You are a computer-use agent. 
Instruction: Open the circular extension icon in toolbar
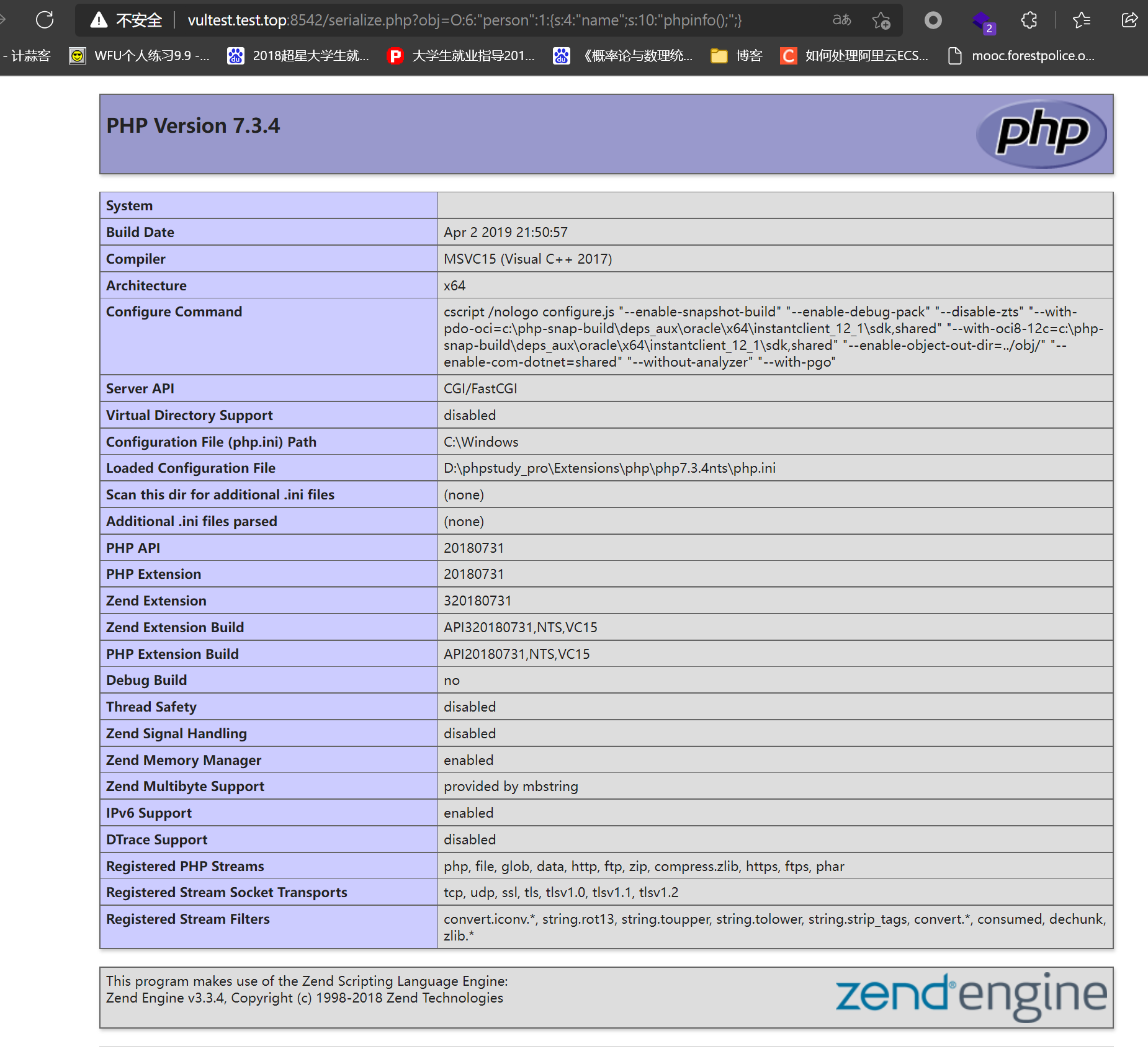[x=933, y=19]
